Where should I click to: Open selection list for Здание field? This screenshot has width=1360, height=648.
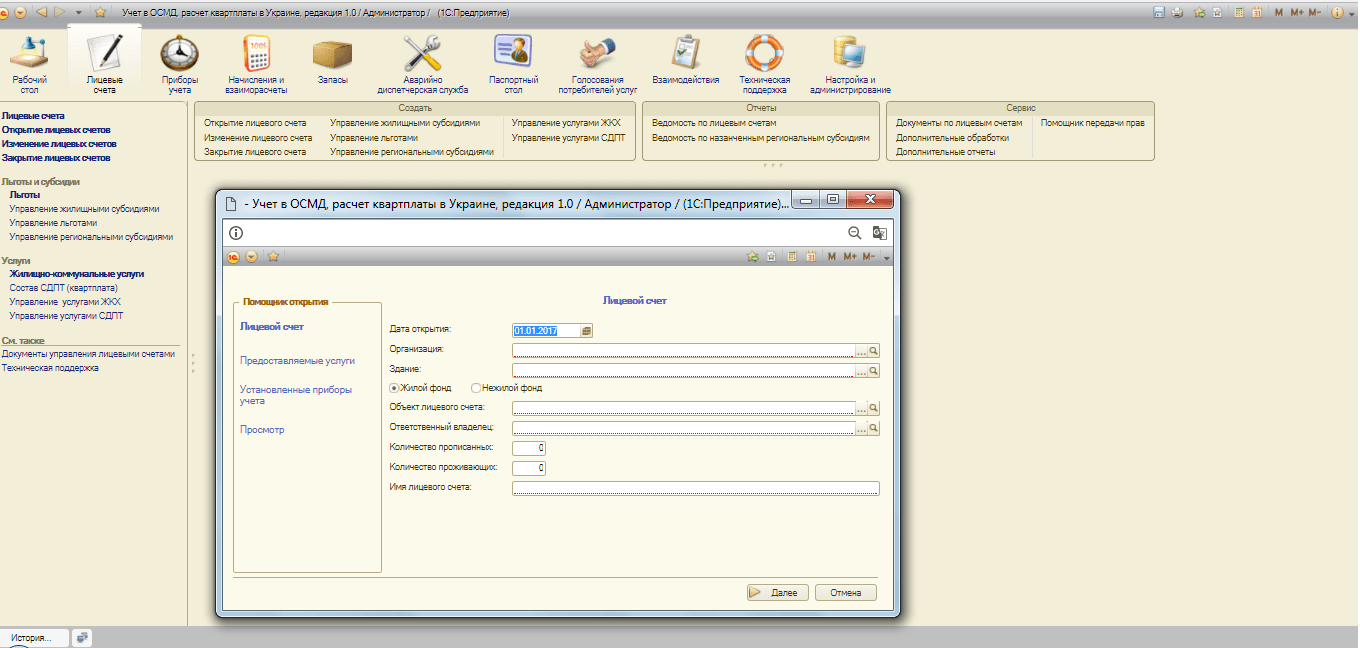coord(861,370)
